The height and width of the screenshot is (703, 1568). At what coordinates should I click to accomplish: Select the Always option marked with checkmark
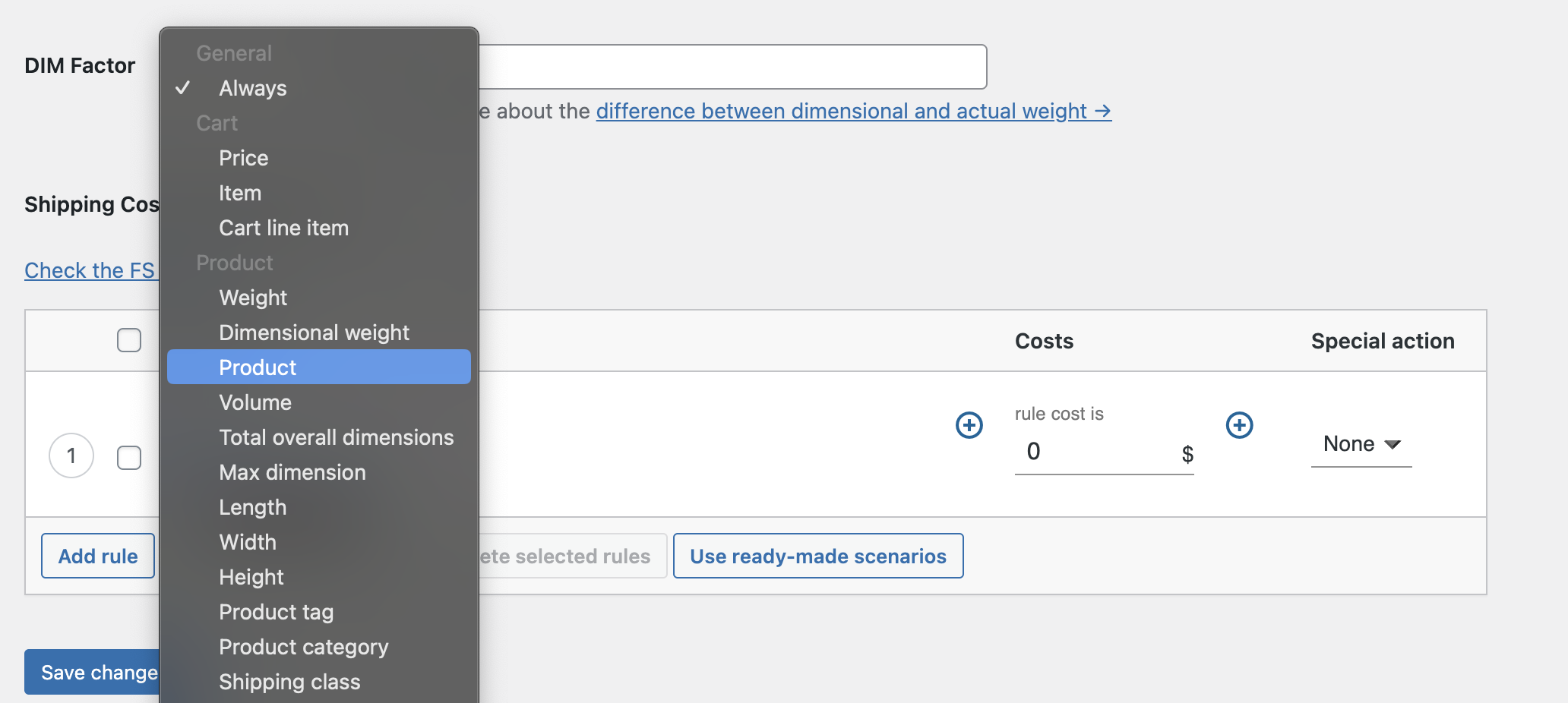click(252, 88)
